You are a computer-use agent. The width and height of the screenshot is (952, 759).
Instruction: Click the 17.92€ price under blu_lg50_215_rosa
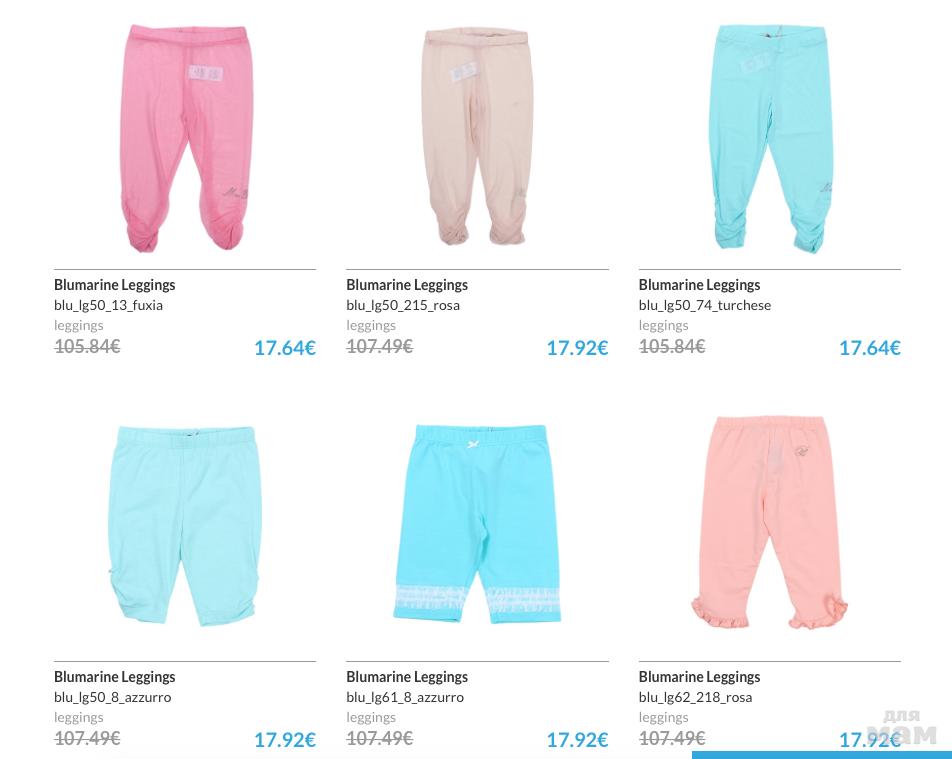[577, 348]
